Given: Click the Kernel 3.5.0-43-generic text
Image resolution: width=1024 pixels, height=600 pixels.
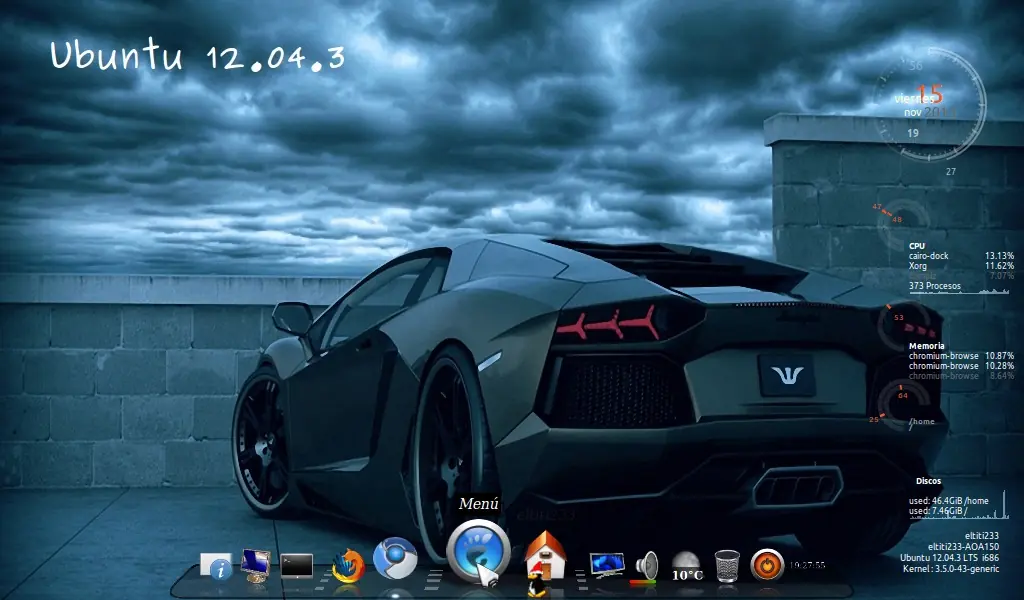Looking at the screenshot, I should tap(951, 569).
